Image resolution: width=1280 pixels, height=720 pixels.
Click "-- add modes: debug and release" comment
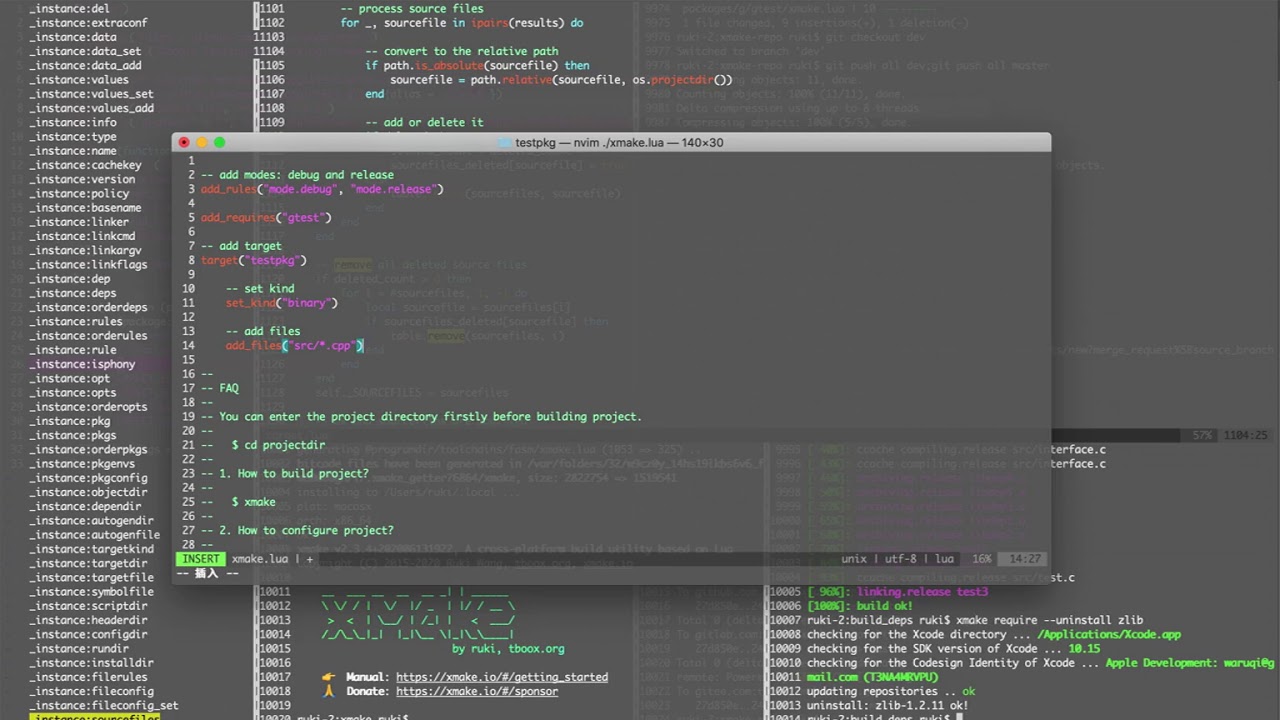click(x=297, y=175)
